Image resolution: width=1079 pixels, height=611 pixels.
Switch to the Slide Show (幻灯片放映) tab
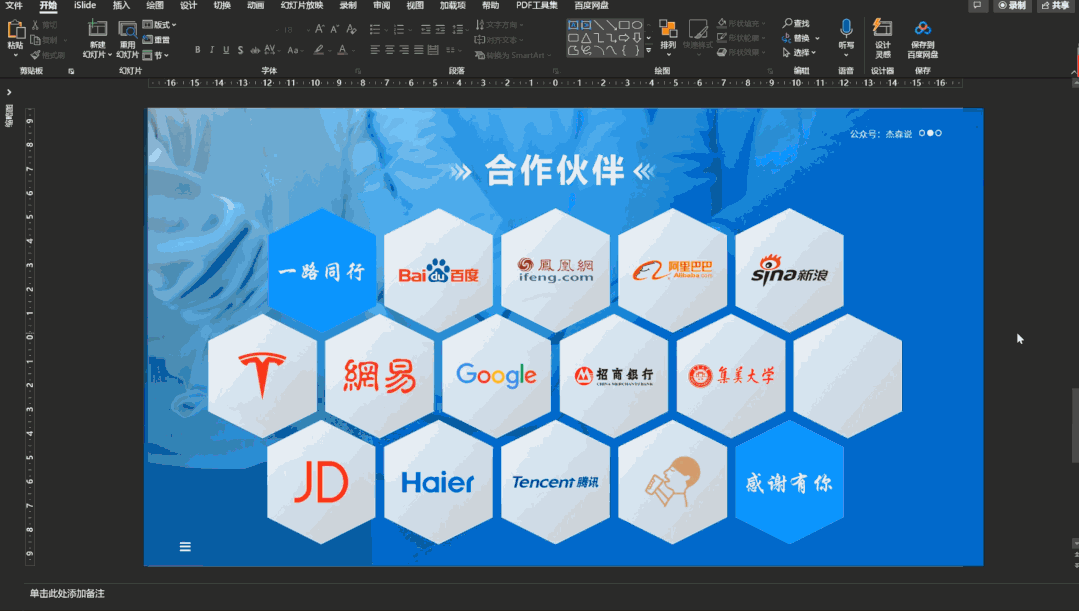pos(301,6)
